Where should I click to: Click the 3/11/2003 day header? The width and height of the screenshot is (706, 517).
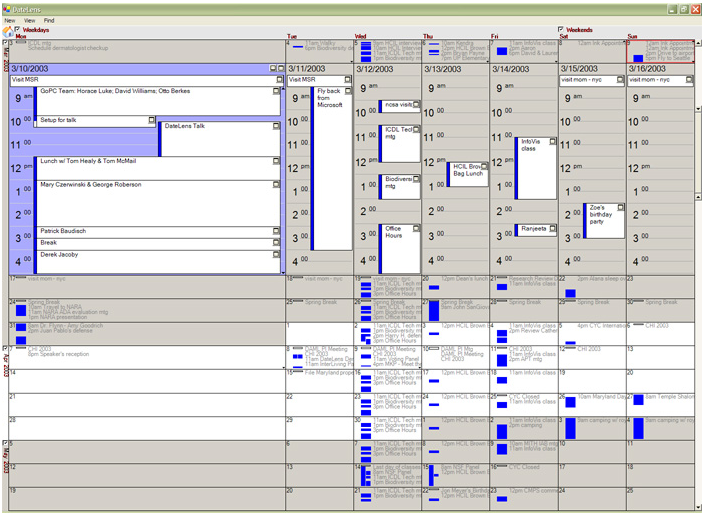coord(320,69)
